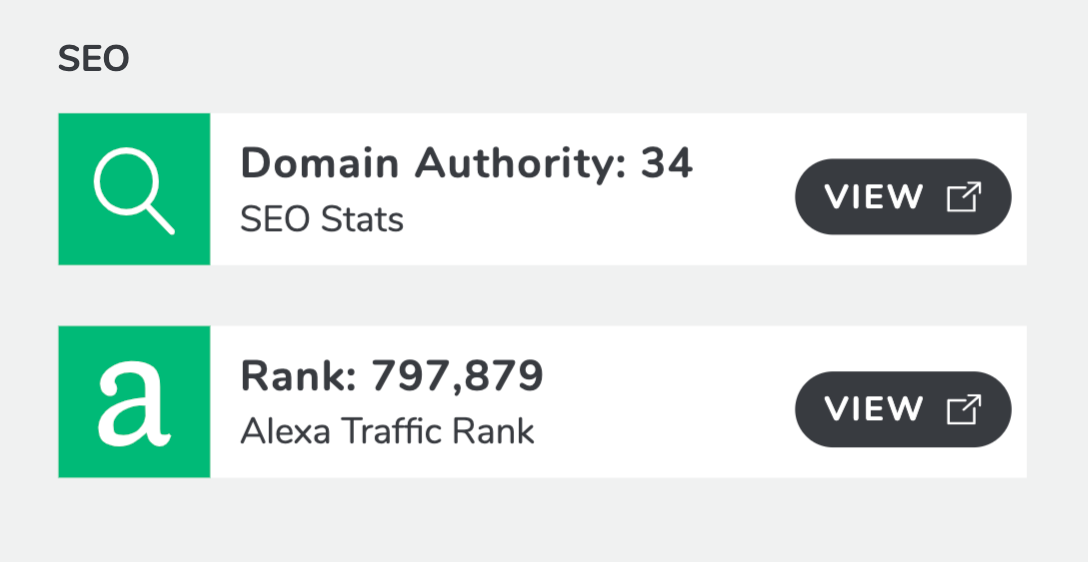Click the 'SEO Stats' subtitle

click(322, 221)
